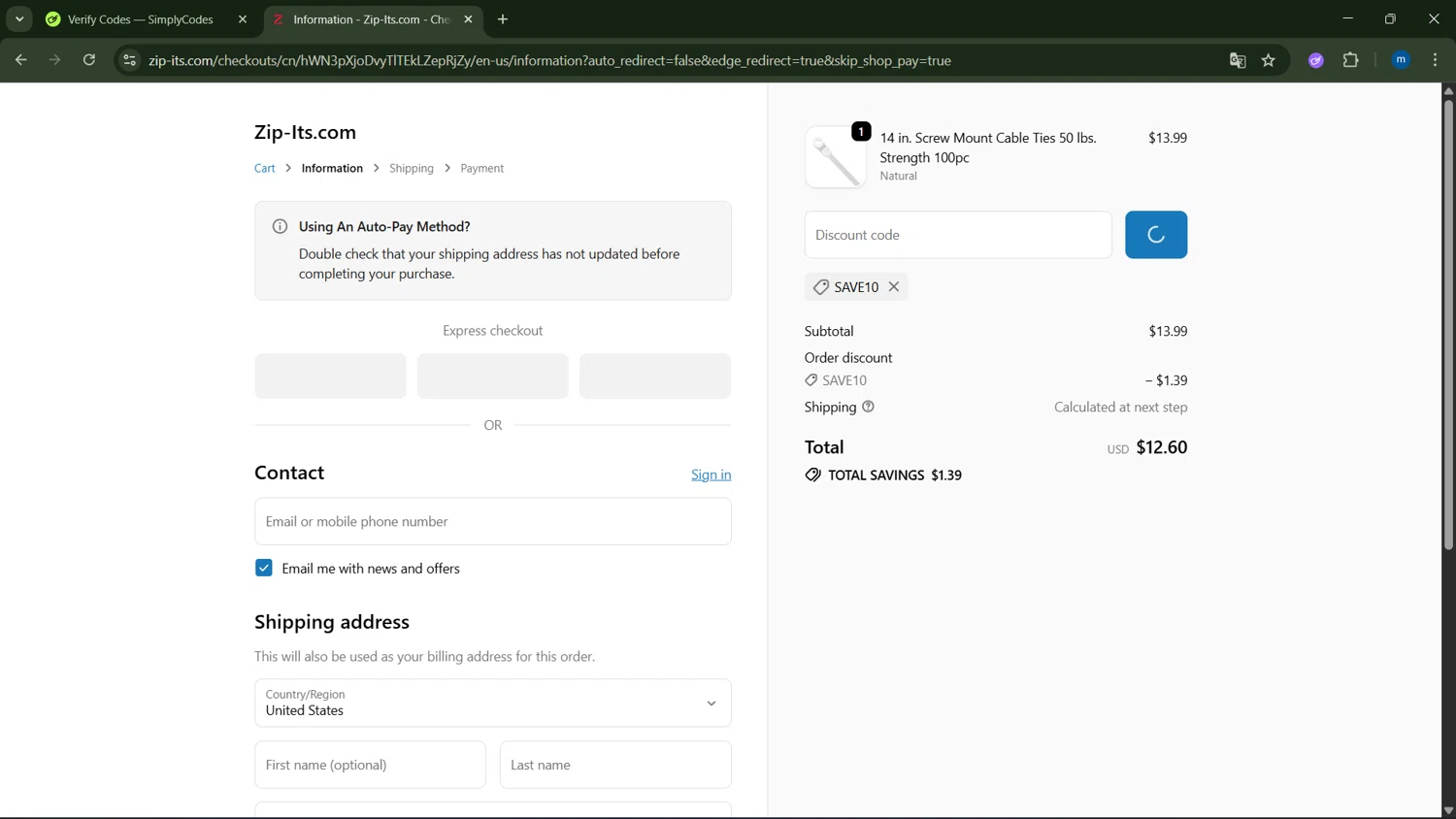Go to Cart breadcrumb link
Image resolution: width=1456 pixels, height=819 pixels.
tap(265, 168)
